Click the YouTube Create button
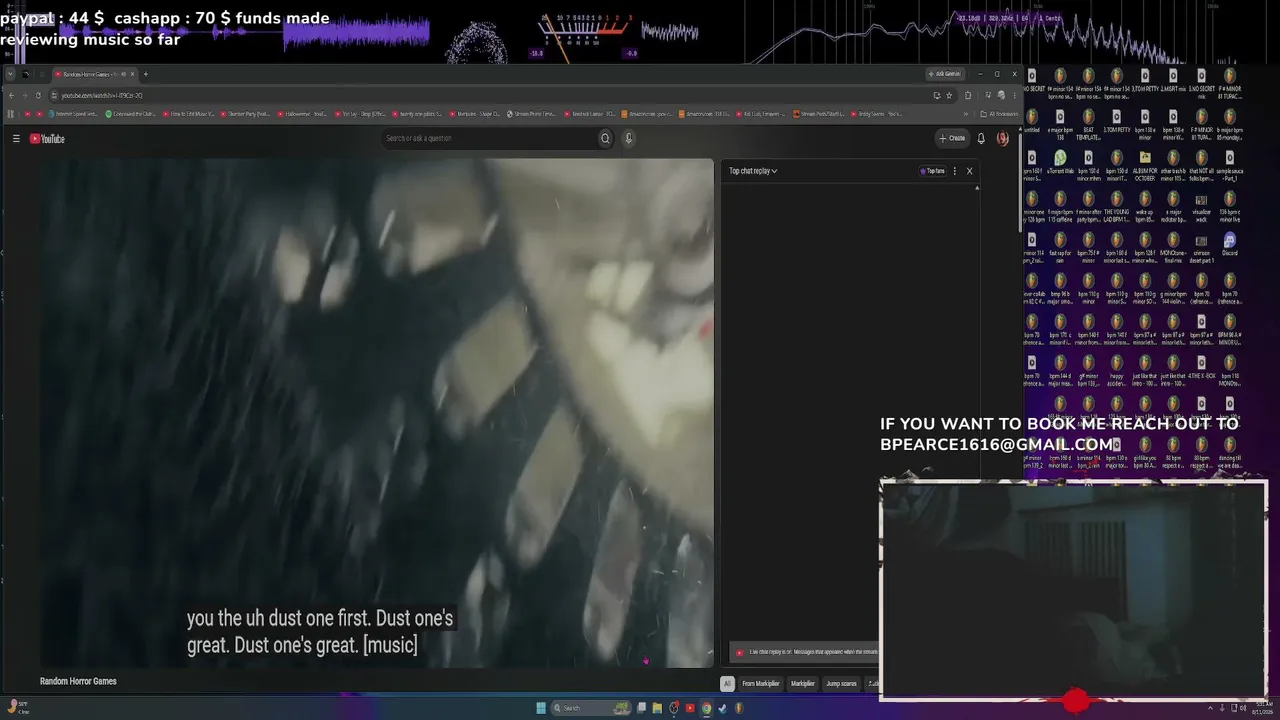This screenshot has width=1280, height=720. point(952,139)
